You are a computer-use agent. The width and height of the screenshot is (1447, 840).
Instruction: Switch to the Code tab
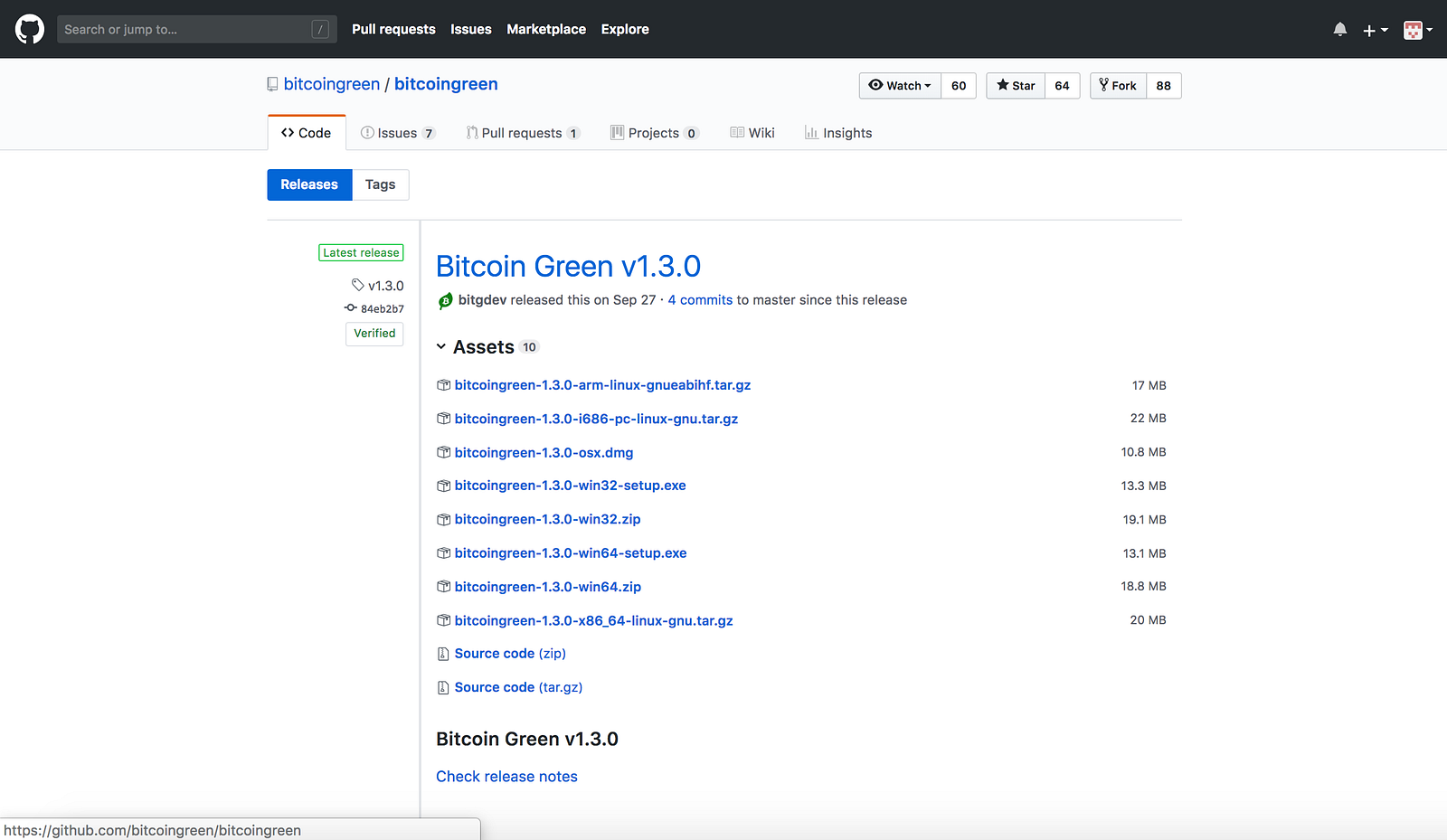(307, 133)
